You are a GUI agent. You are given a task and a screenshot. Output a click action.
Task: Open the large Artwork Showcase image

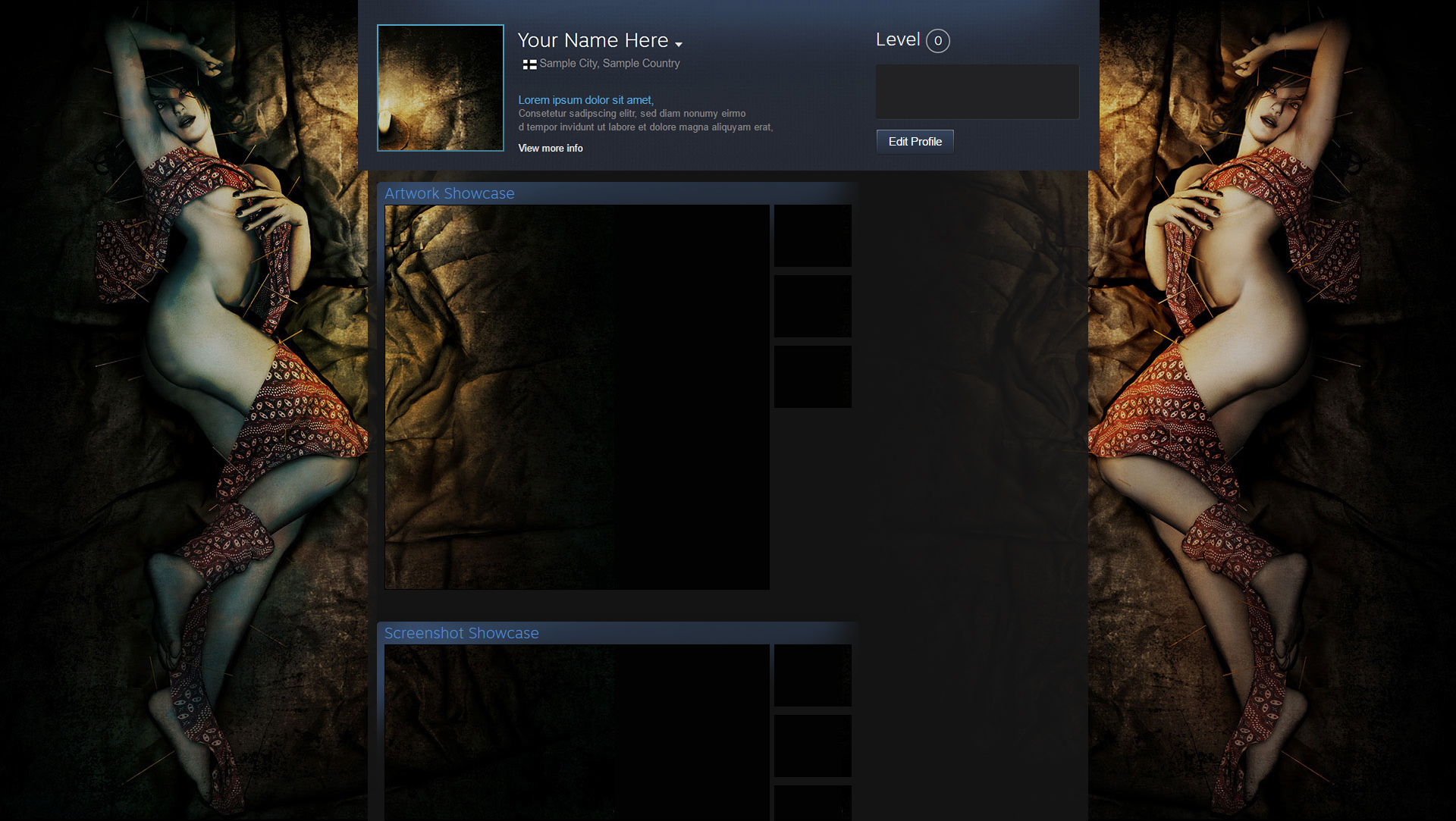576,396
